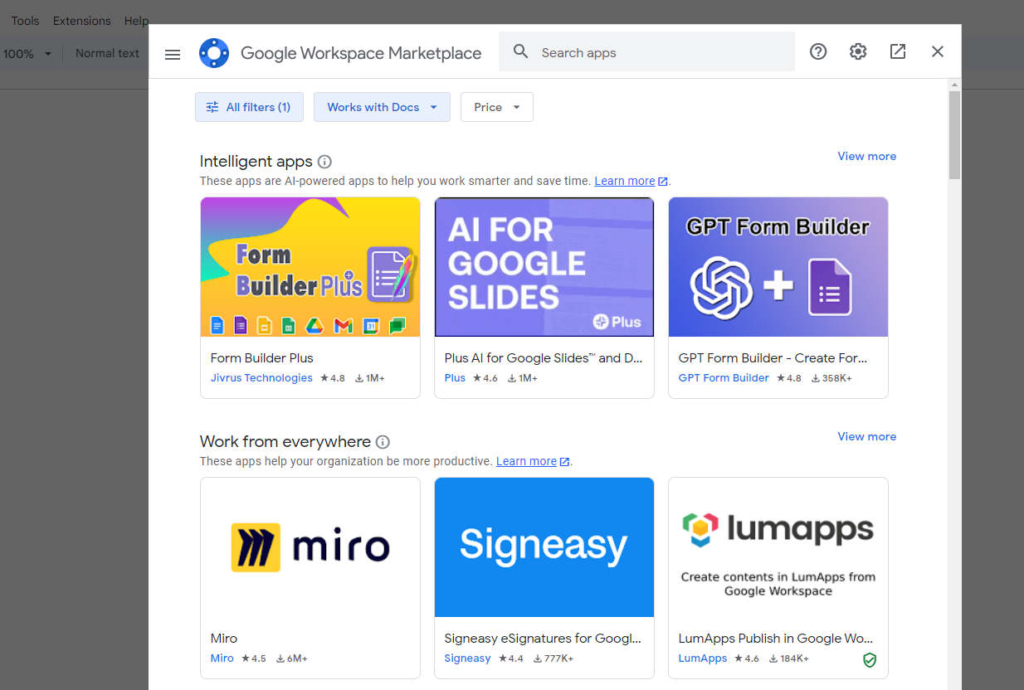This screenshot has width=1024, height=690.
Task: Open Marketplace in a new window
Action: (x=898, y=52)
